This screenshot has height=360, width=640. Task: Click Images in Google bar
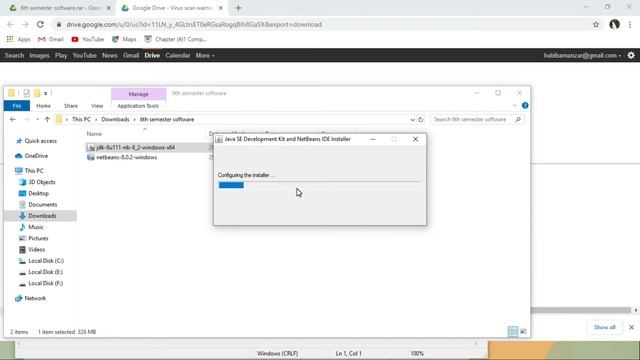39,56
